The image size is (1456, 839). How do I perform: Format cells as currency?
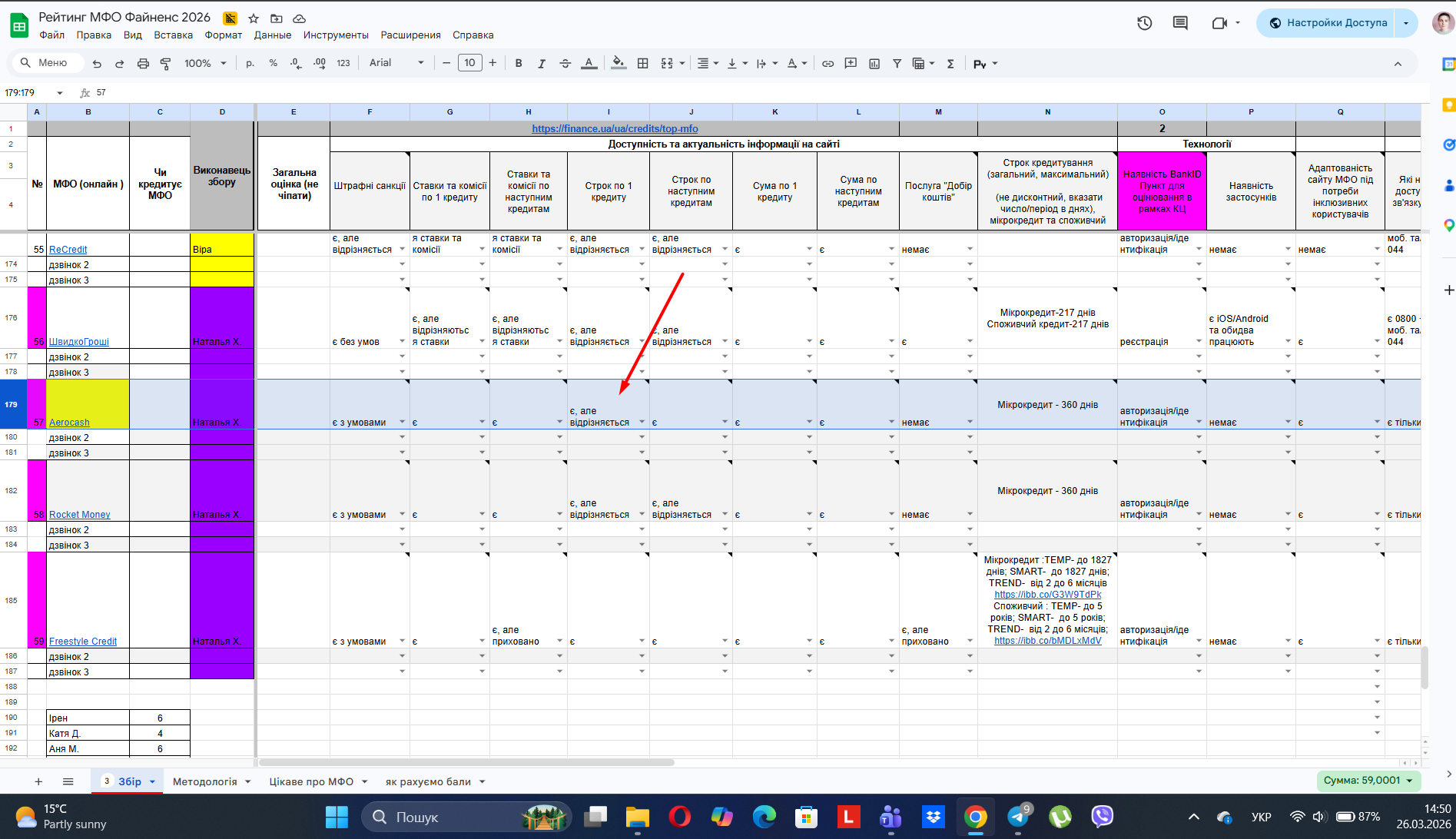[250, 64]
